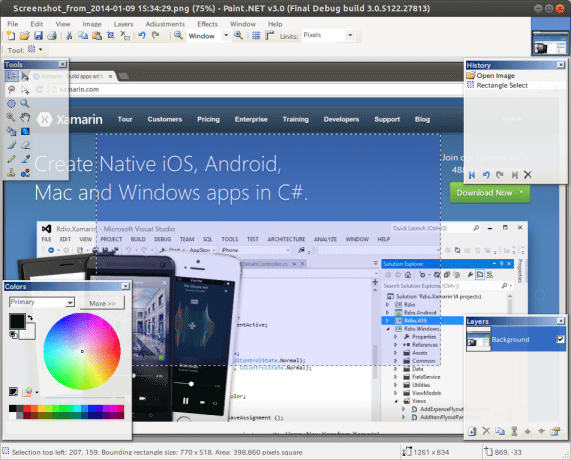Image resolution: width=571 pixels, height=460 pixels.
Task: Click the Copy toolbar icon
Action: pos(83,36)
